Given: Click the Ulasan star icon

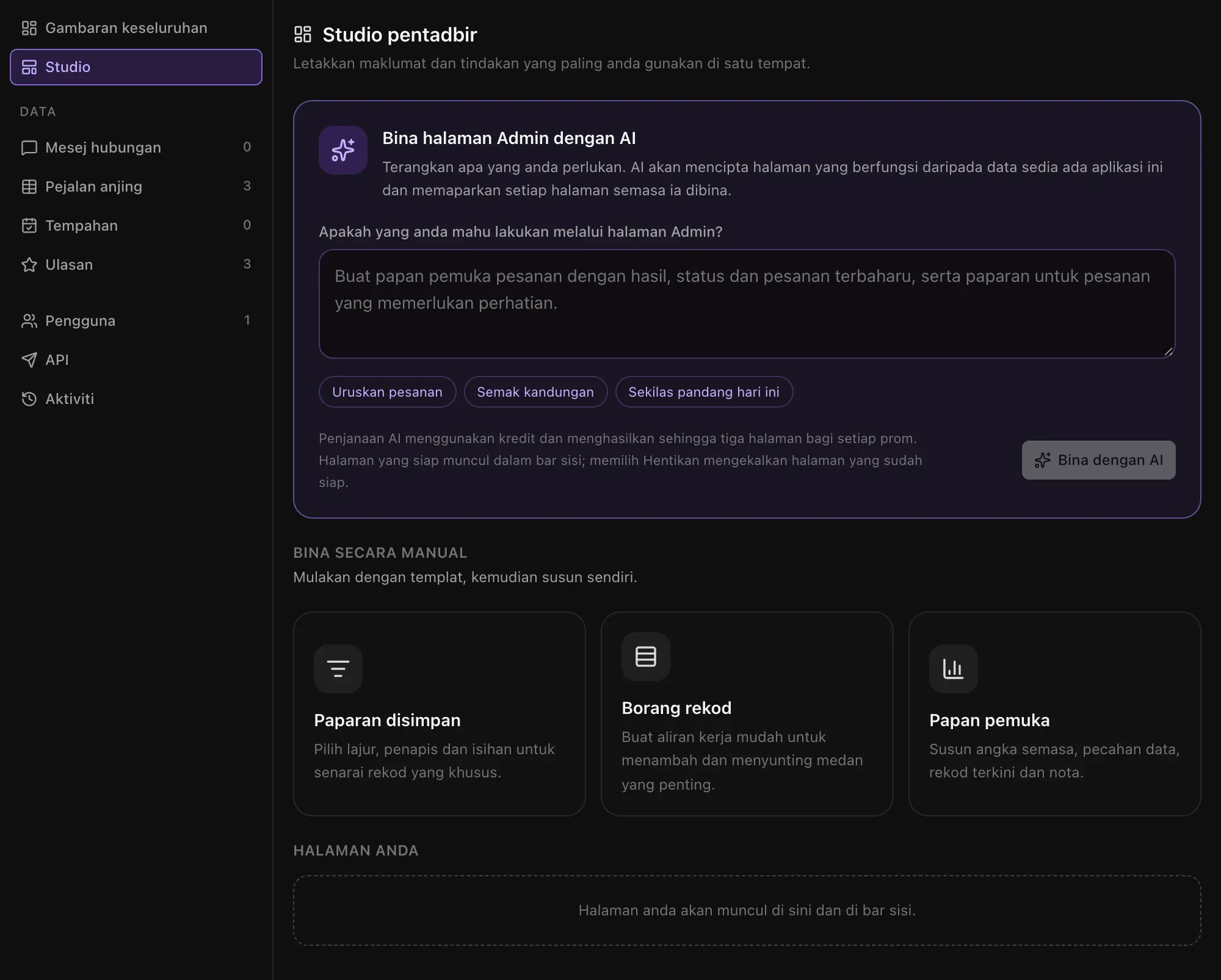Looking at the screenshot, I should click(29, 265).
